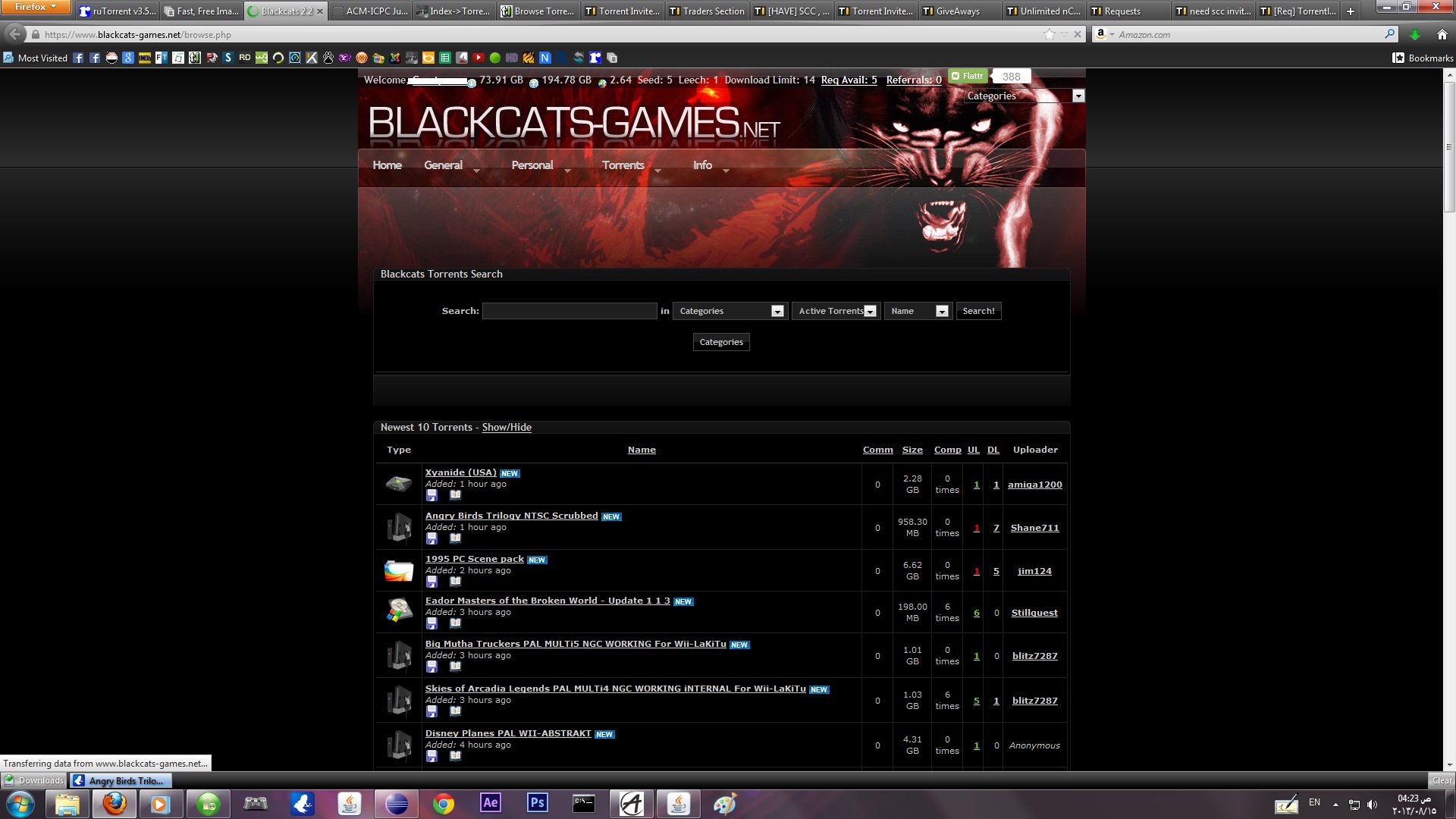Click PC folder category icon for 1995 Scene pack

click(x=399, y=570)
